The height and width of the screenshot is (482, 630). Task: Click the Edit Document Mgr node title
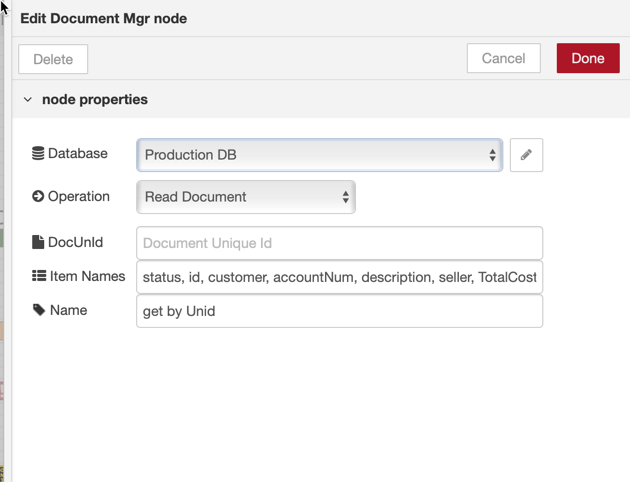[103, 18]
